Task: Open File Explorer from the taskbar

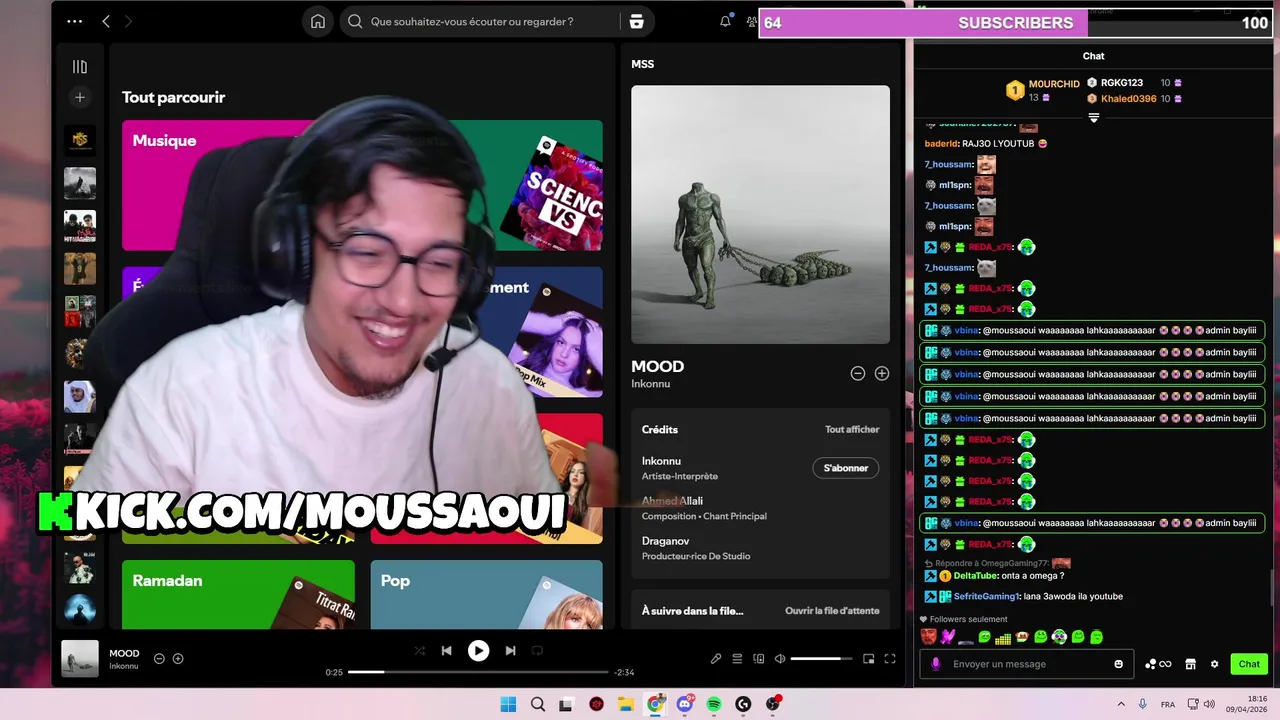Action: 626,704
